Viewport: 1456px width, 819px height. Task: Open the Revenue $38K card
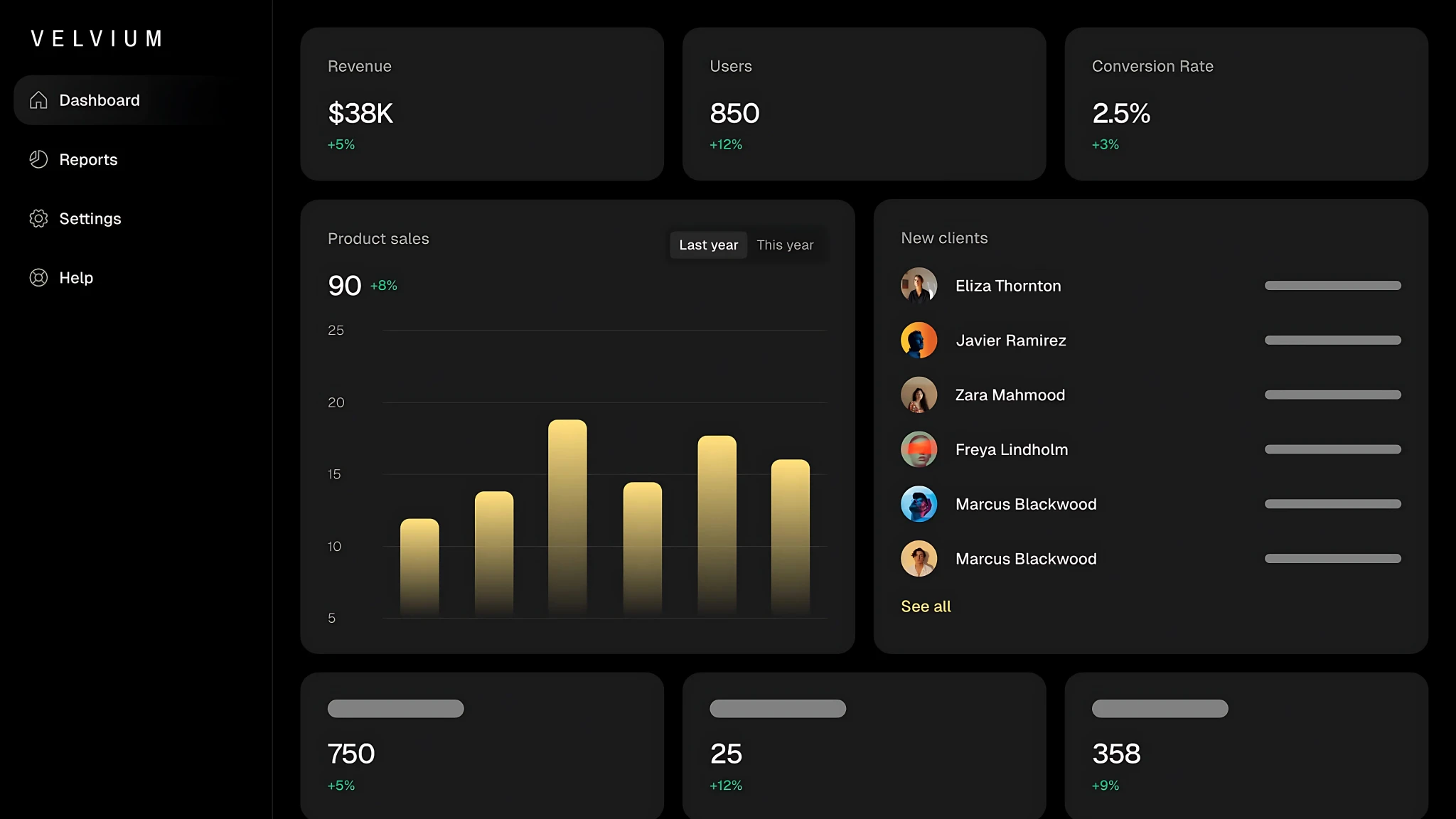point(482,104)
